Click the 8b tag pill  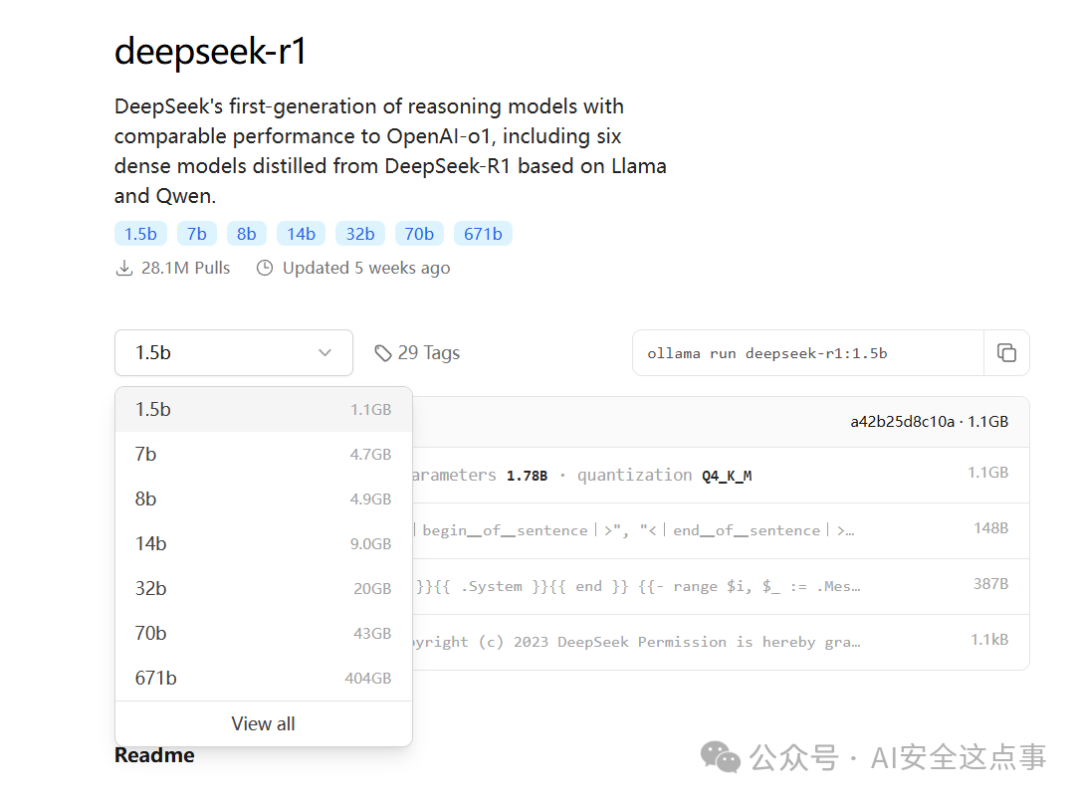(246, 233)
